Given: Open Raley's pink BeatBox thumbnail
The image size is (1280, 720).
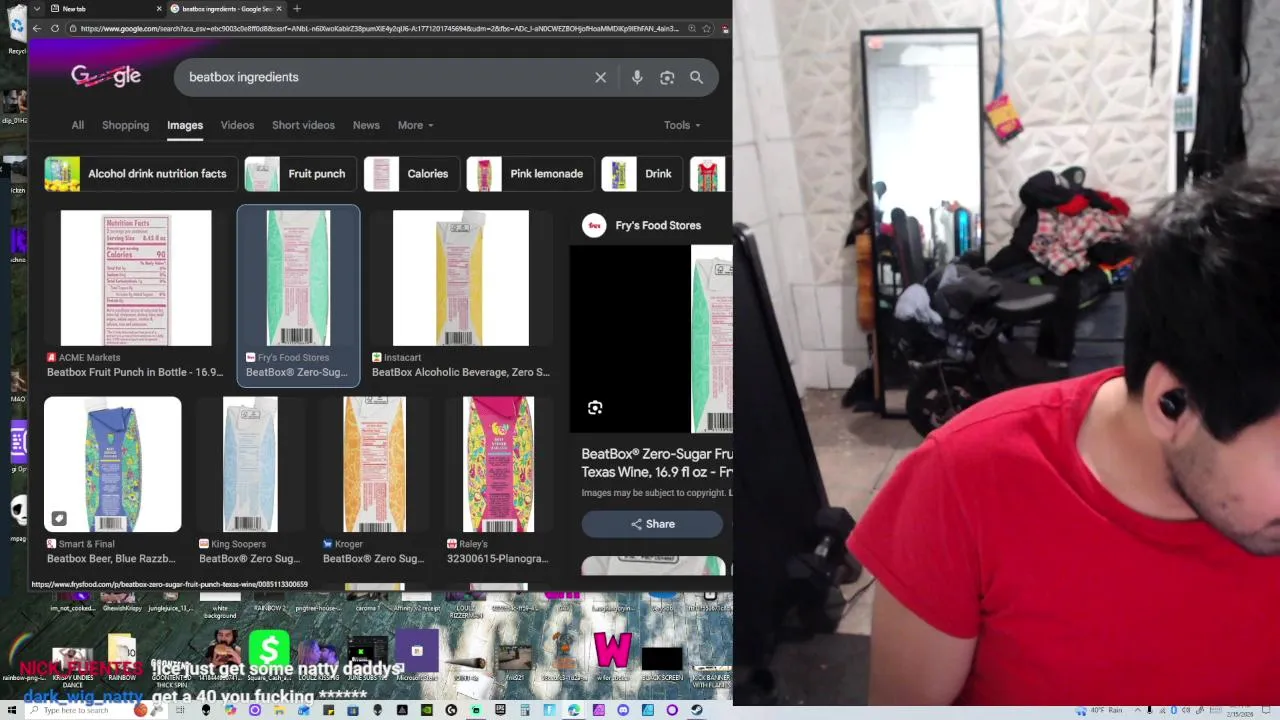Looking at the screenshot, I should pyautogui.click(x=498, y=464).
